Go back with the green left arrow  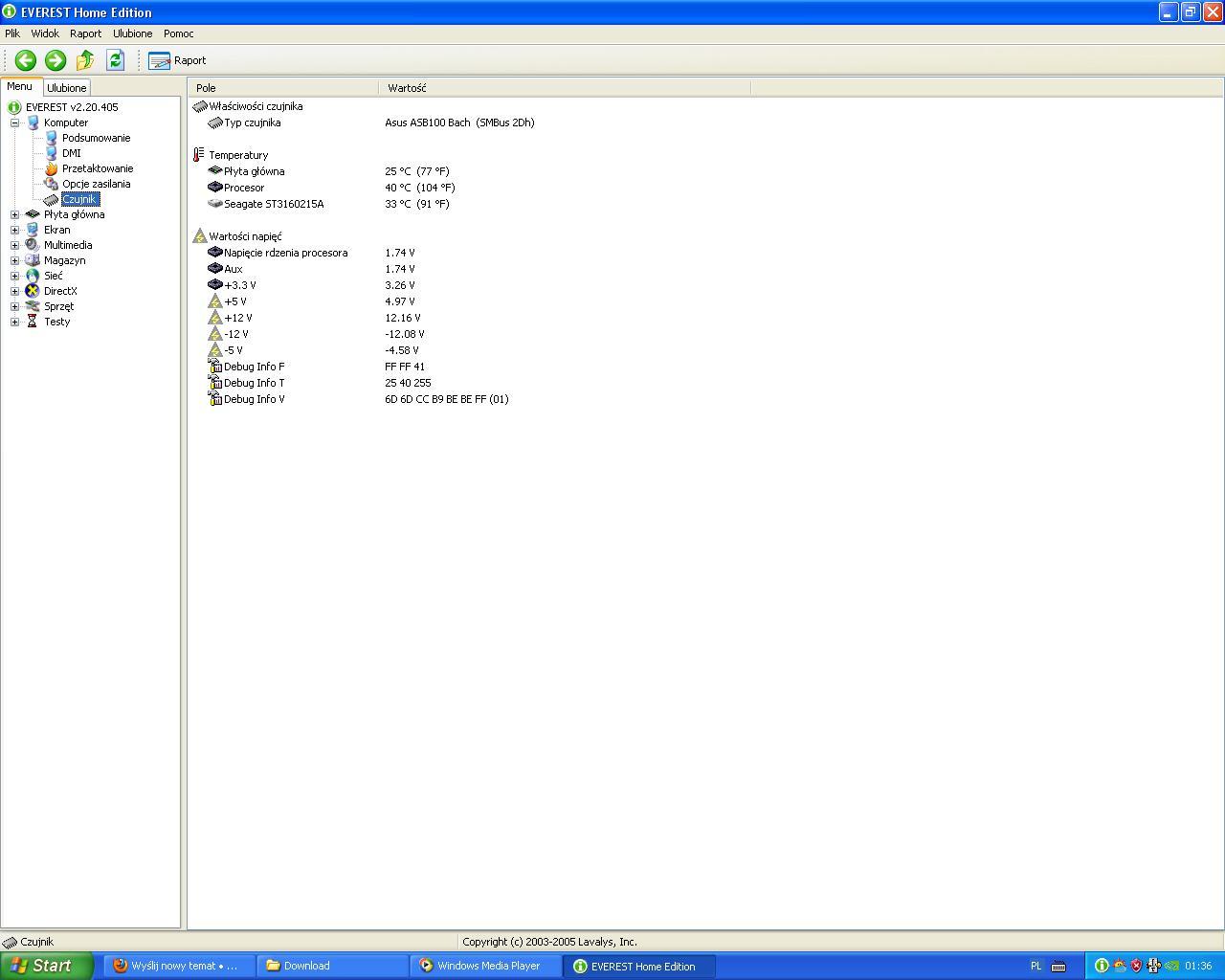[x=26, y=60]
